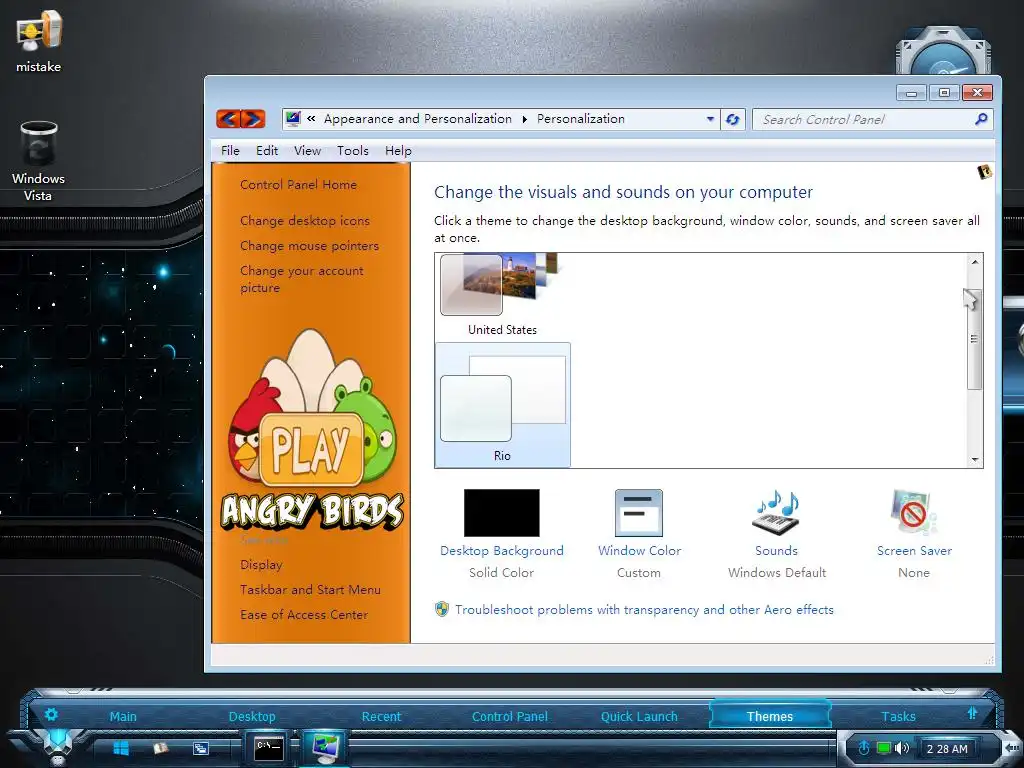Click the Screen Saver icon

tap(913, 513)
